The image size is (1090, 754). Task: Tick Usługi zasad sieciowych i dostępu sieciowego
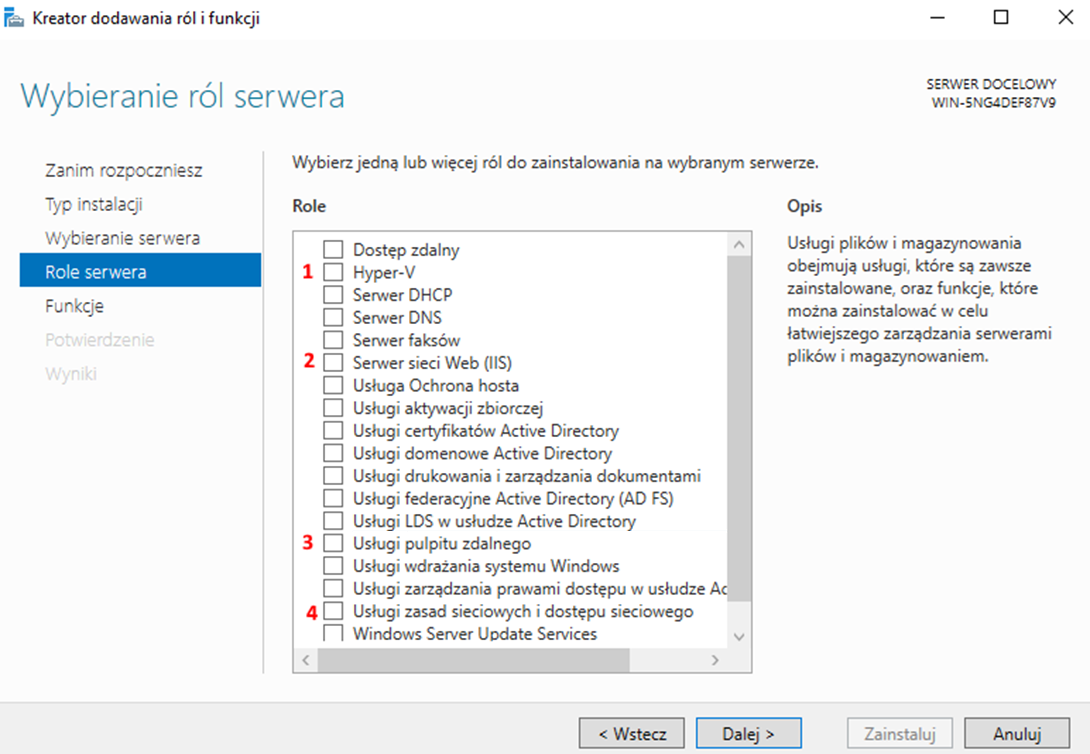[333, 611]
